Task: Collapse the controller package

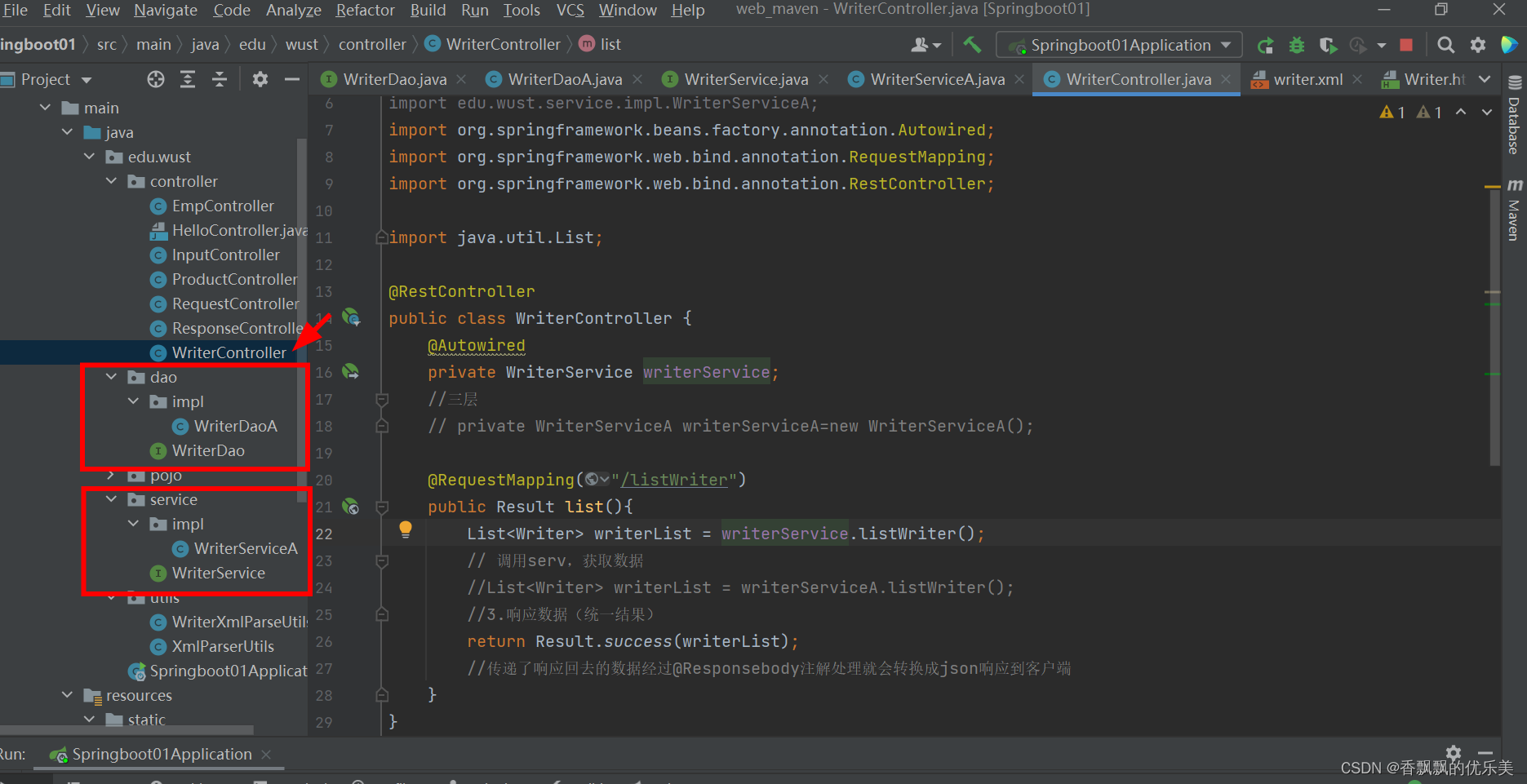Action: [x=112, y=181]
